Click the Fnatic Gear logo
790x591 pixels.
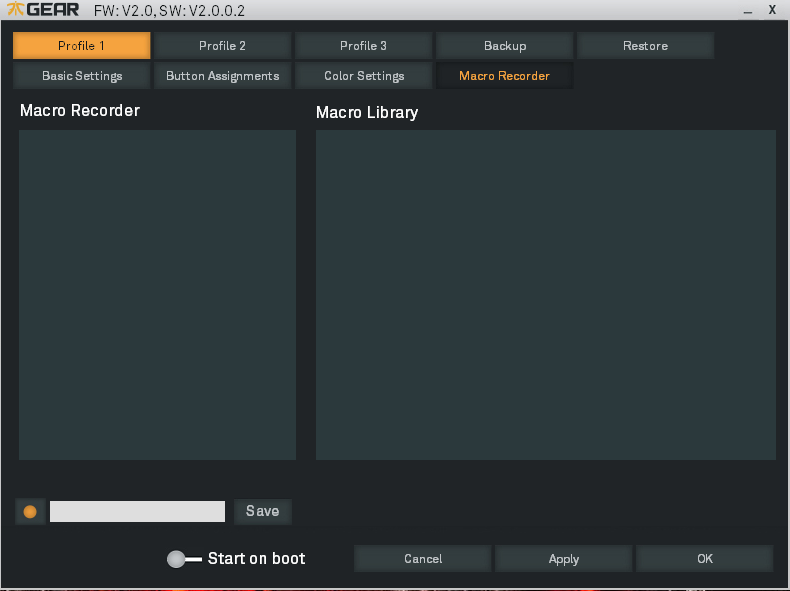tap(43, 9)
